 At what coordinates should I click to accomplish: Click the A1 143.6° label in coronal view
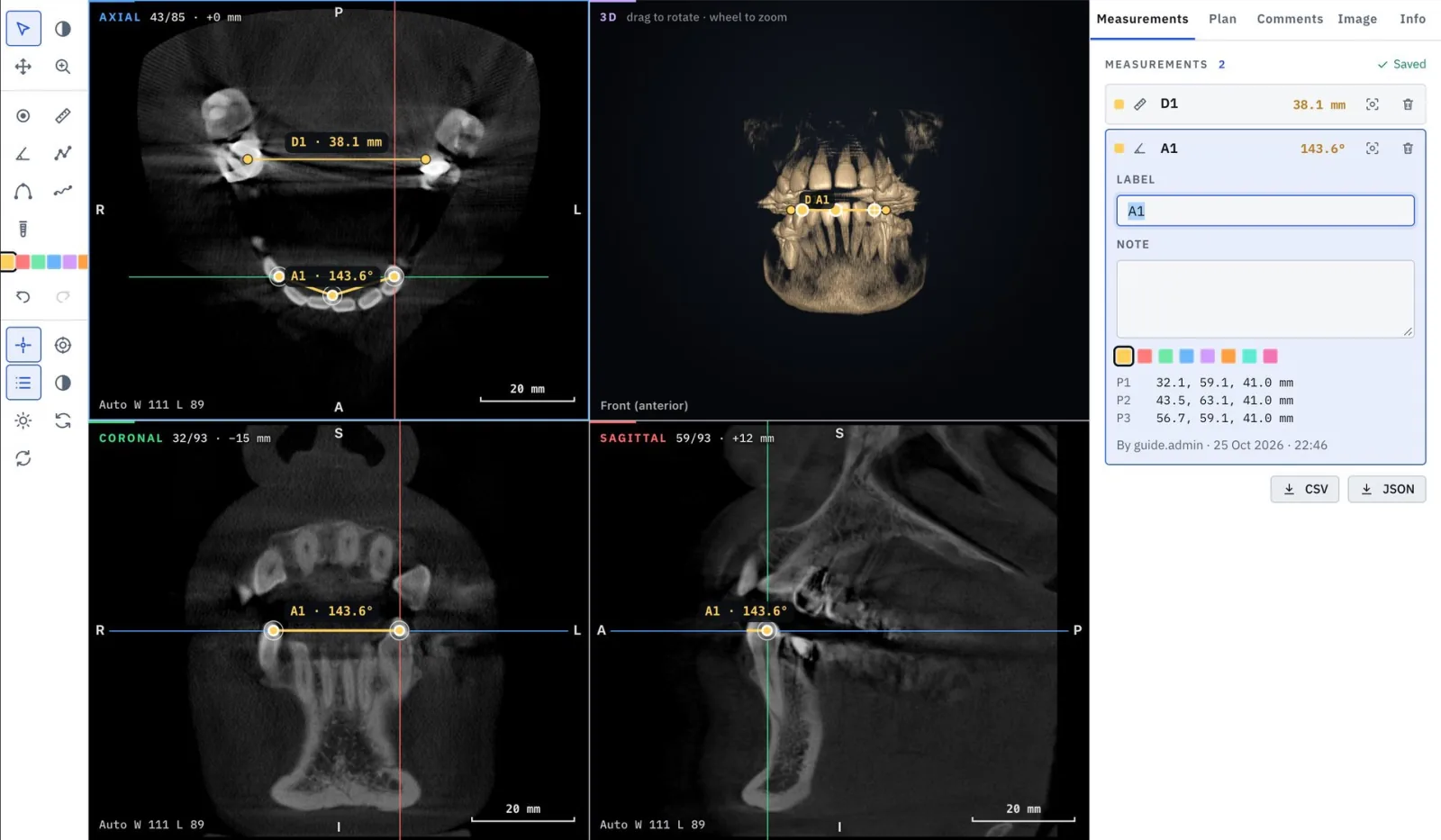331,611
